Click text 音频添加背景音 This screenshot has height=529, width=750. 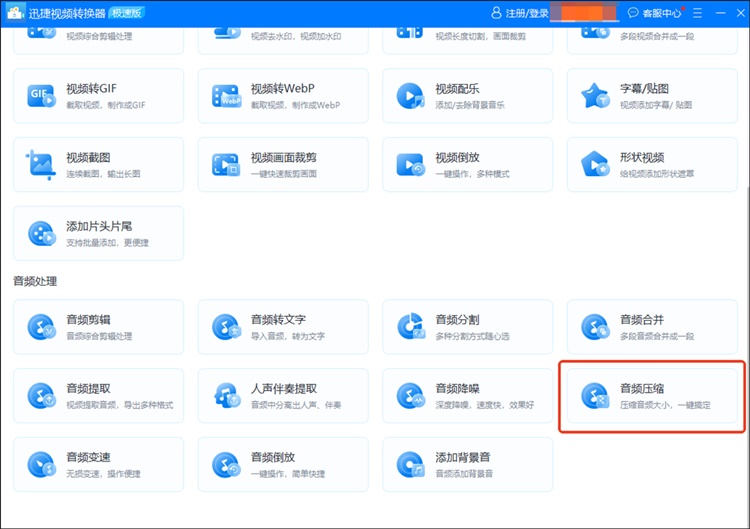click(464, 474)
